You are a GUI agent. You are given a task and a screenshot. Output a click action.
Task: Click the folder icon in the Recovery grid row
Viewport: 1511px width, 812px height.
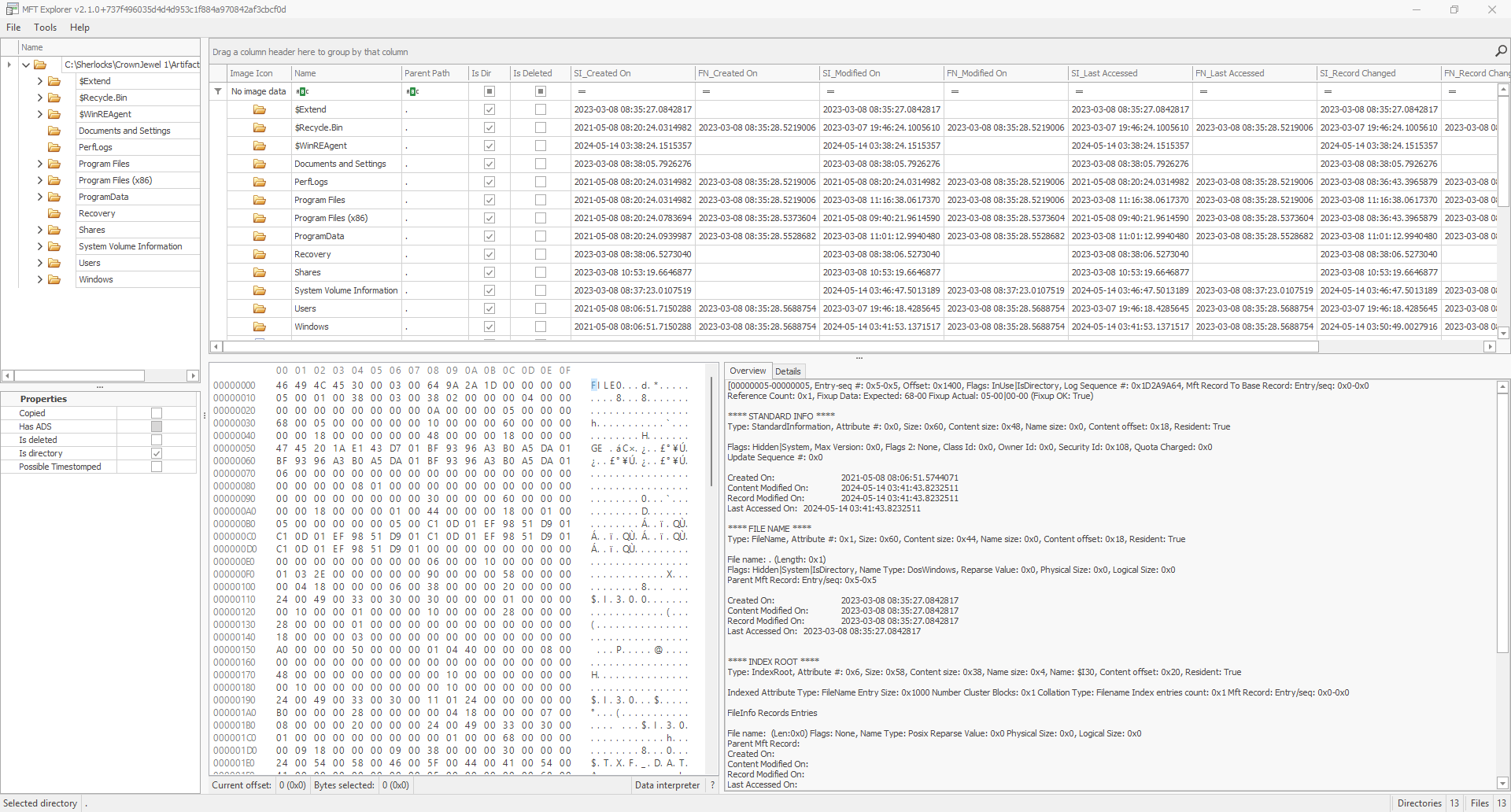pos(259,254)
